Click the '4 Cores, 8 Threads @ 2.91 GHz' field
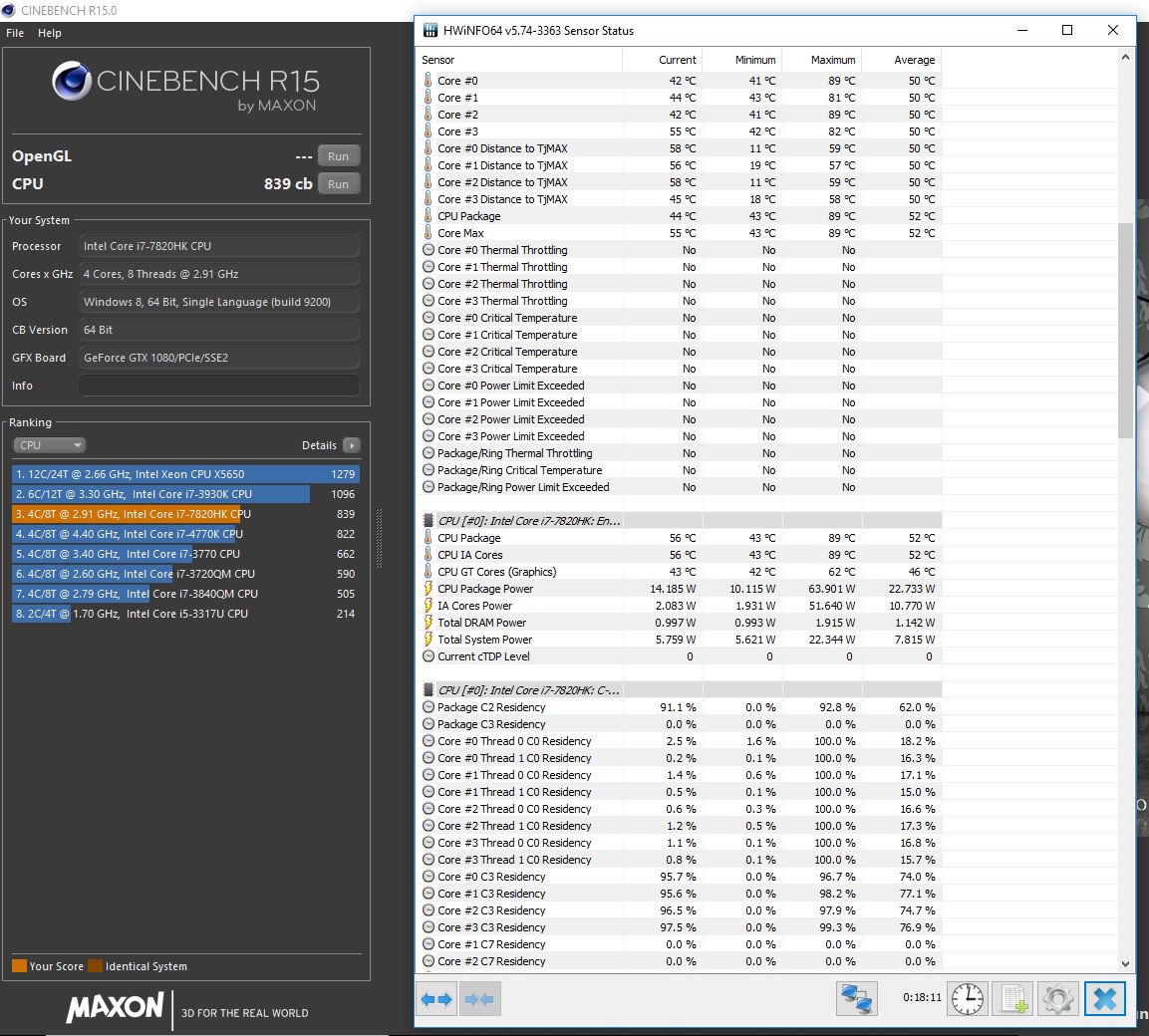1149x1036 pixels. point(218,274)
